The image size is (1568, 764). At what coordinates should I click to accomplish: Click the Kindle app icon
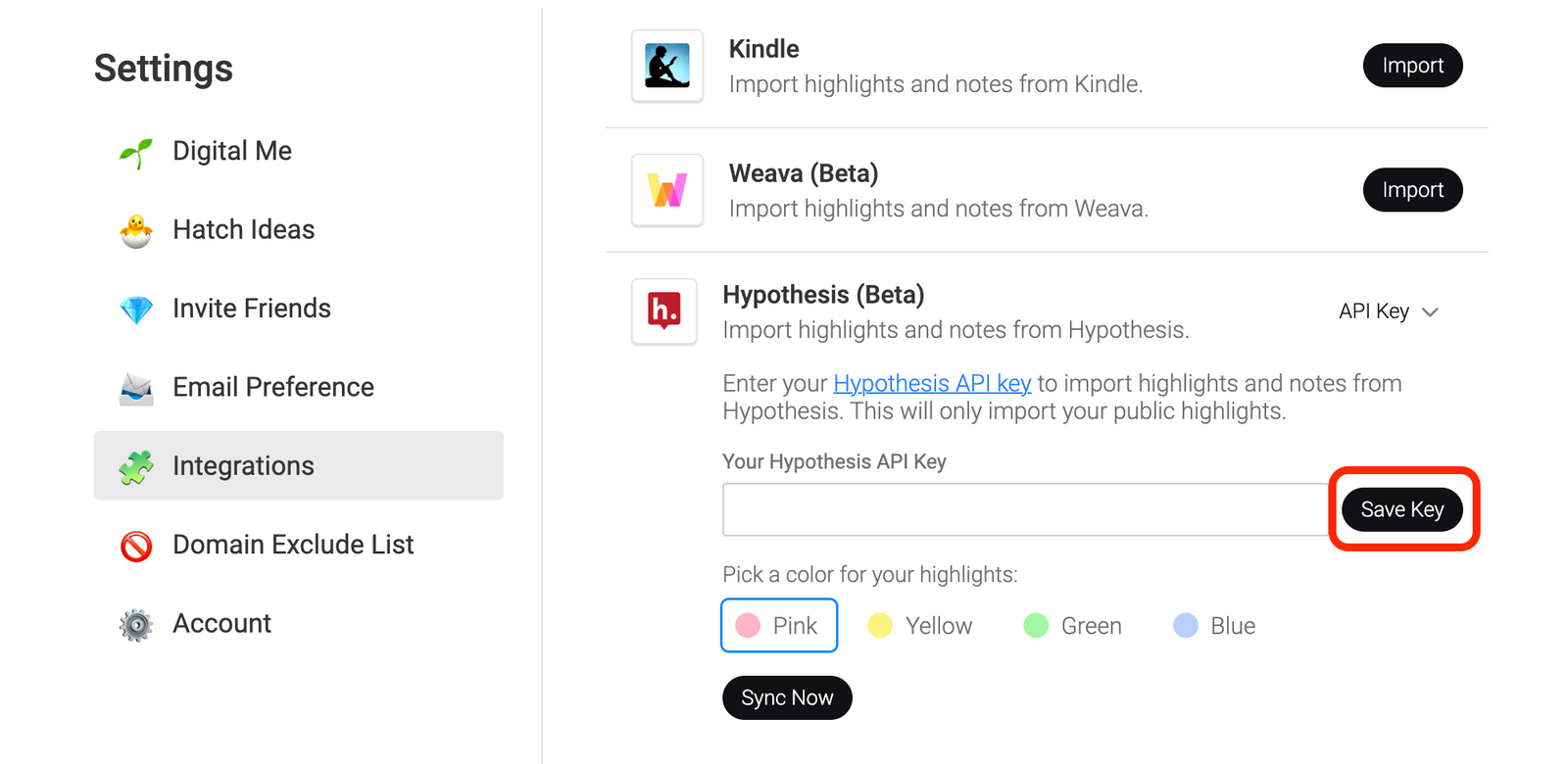coord(667,66)
